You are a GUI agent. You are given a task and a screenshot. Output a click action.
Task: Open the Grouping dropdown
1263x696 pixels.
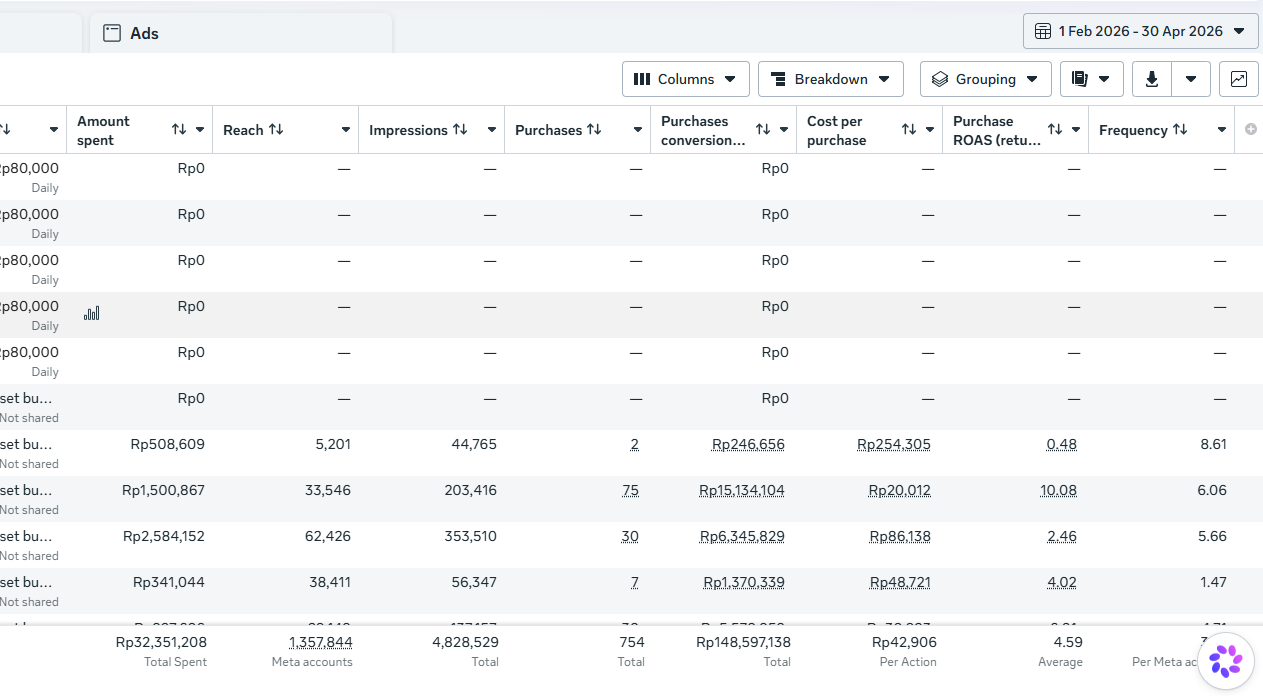point(985,79)
